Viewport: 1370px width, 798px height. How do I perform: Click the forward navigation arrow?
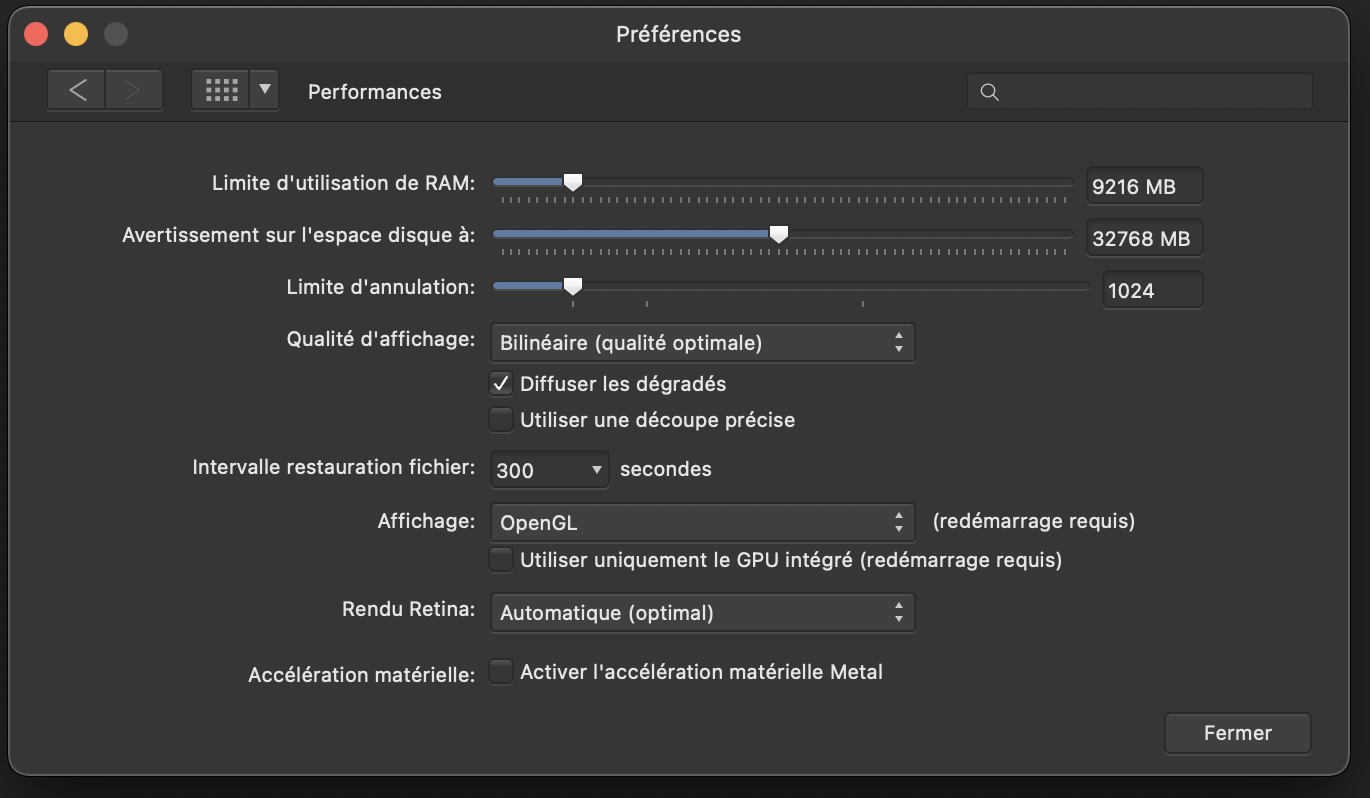pyautogui.click(x=131, y=91)
